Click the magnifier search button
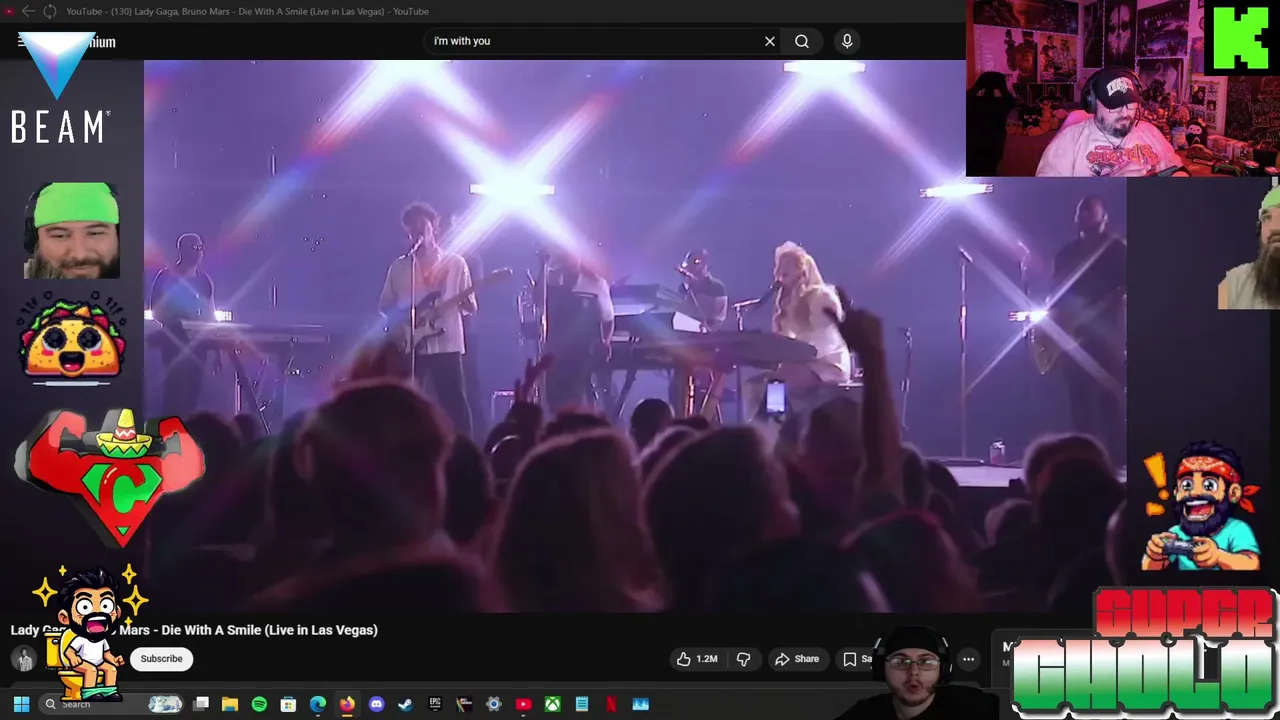The image size is (1280, 720). tap(802, 41)
